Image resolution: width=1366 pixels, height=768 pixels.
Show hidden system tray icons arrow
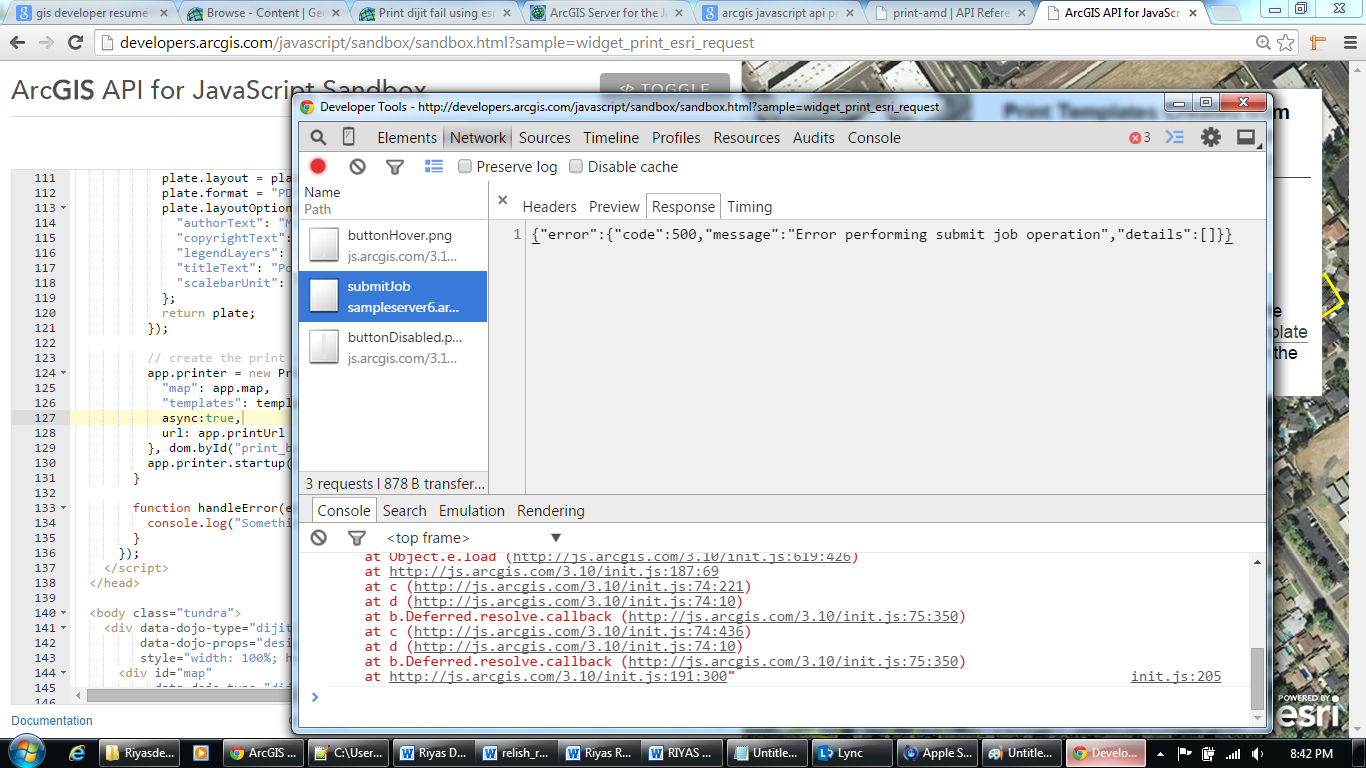coord(1161,753)
